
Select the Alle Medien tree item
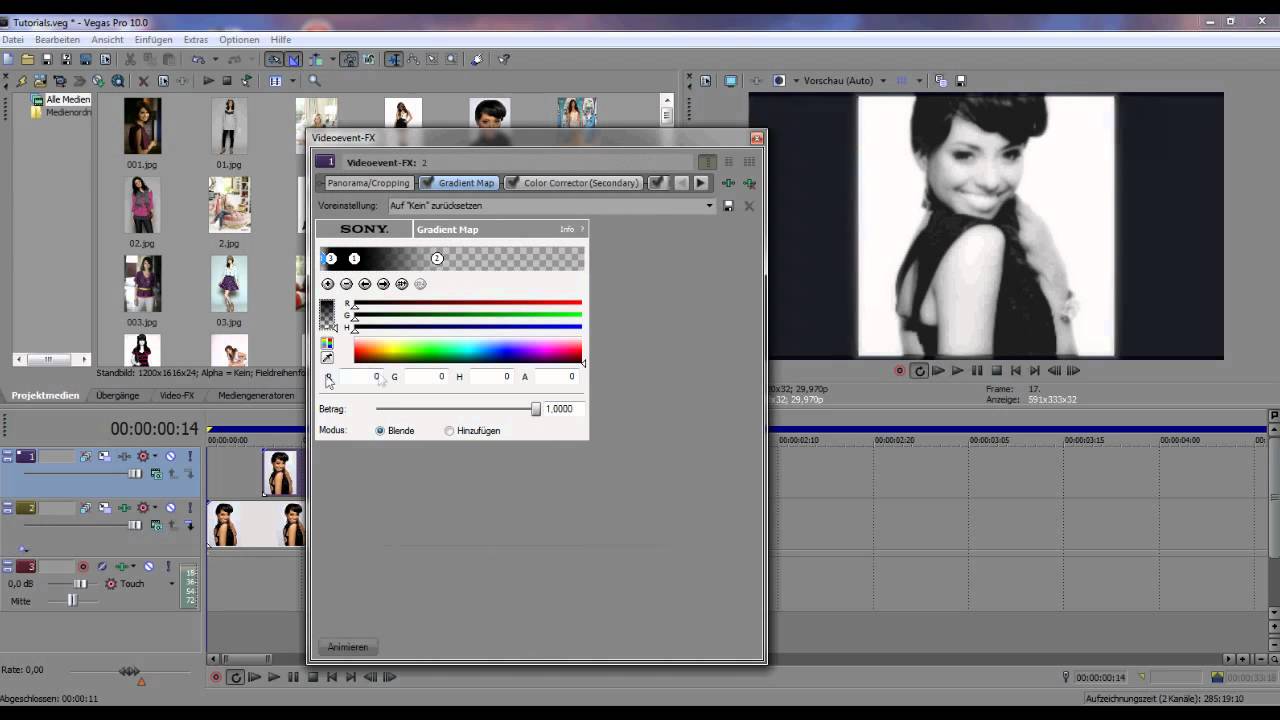[68, 100]
